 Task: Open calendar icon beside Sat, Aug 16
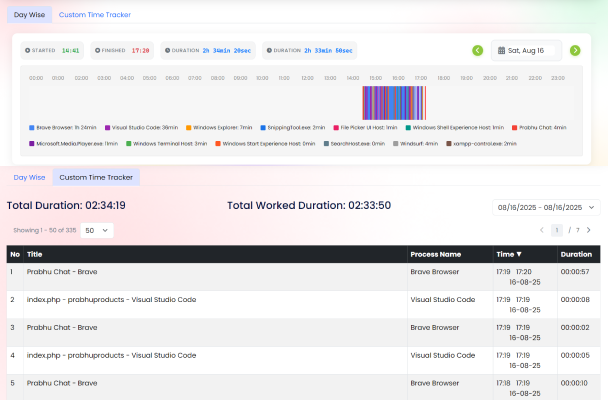501,50
